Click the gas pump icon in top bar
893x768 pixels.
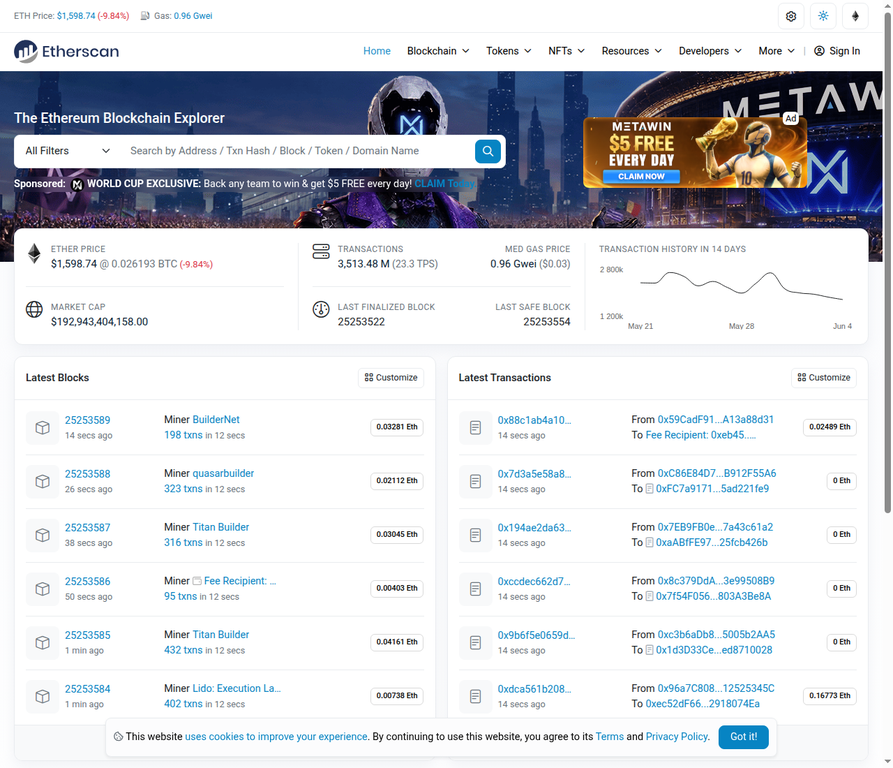pos(145,16)
